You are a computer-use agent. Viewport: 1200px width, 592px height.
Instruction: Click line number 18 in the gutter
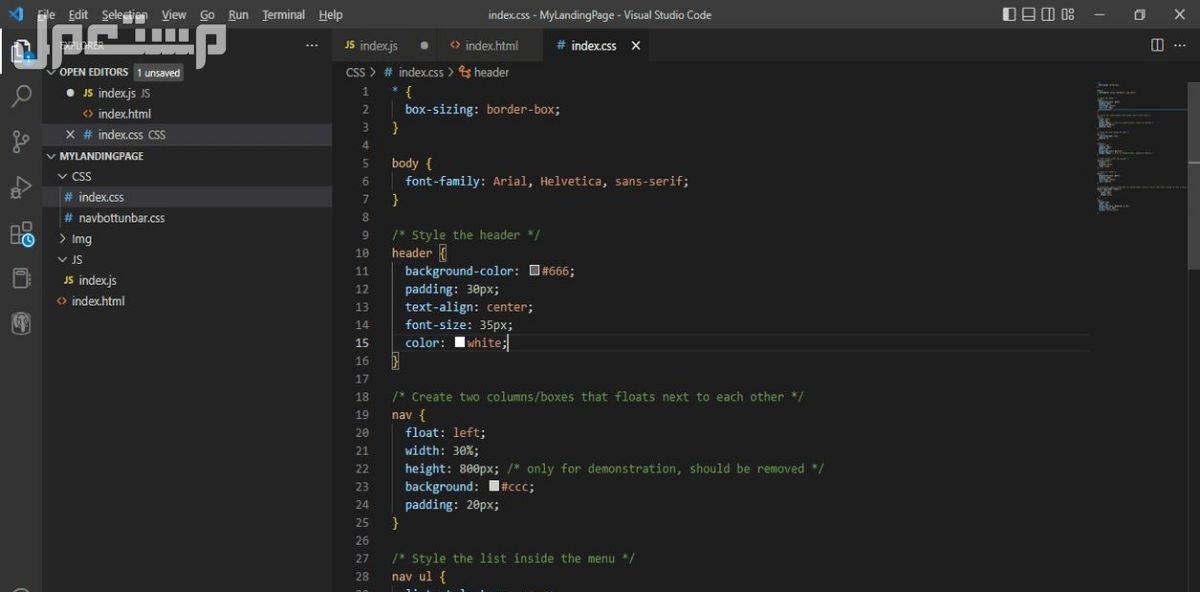click(362, 397)
